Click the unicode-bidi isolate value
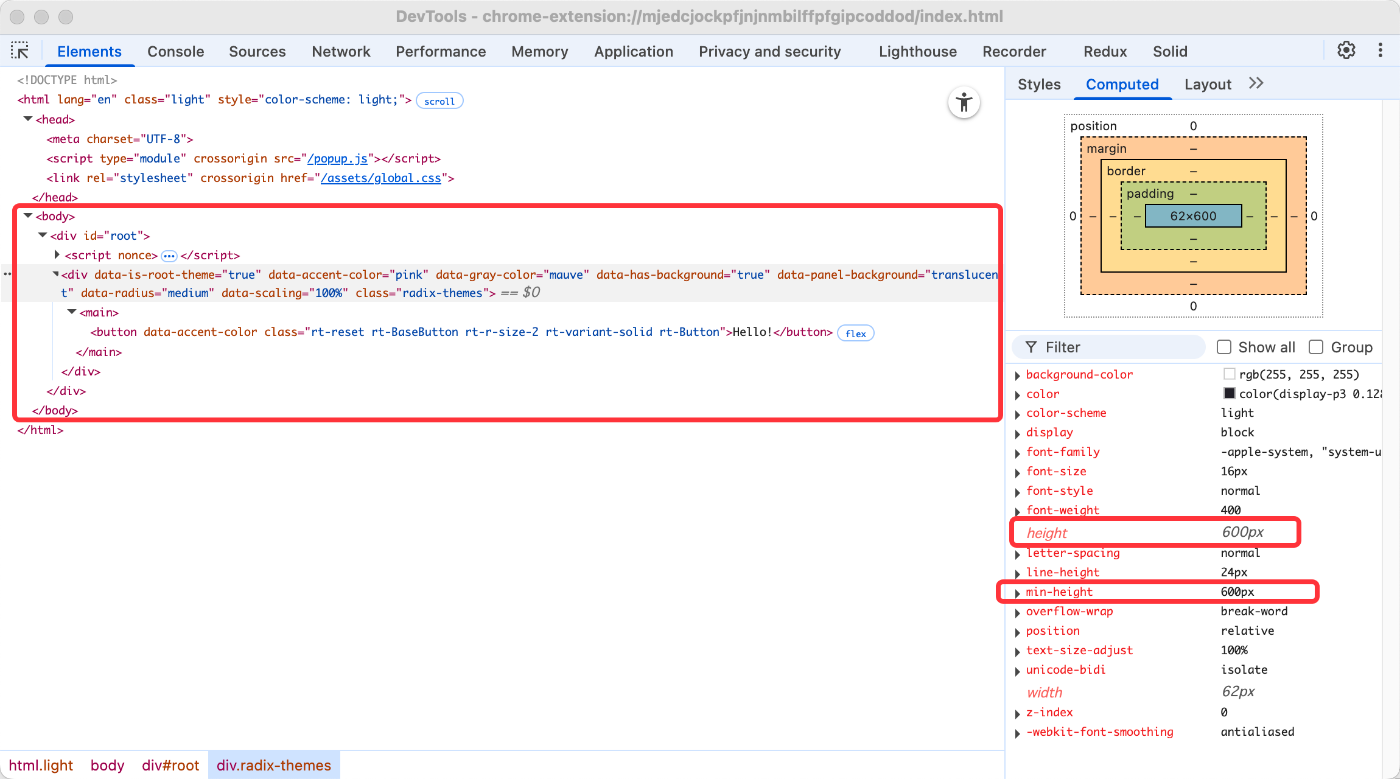Screen dimensions: 1400x779 [x=1244, y=671]
